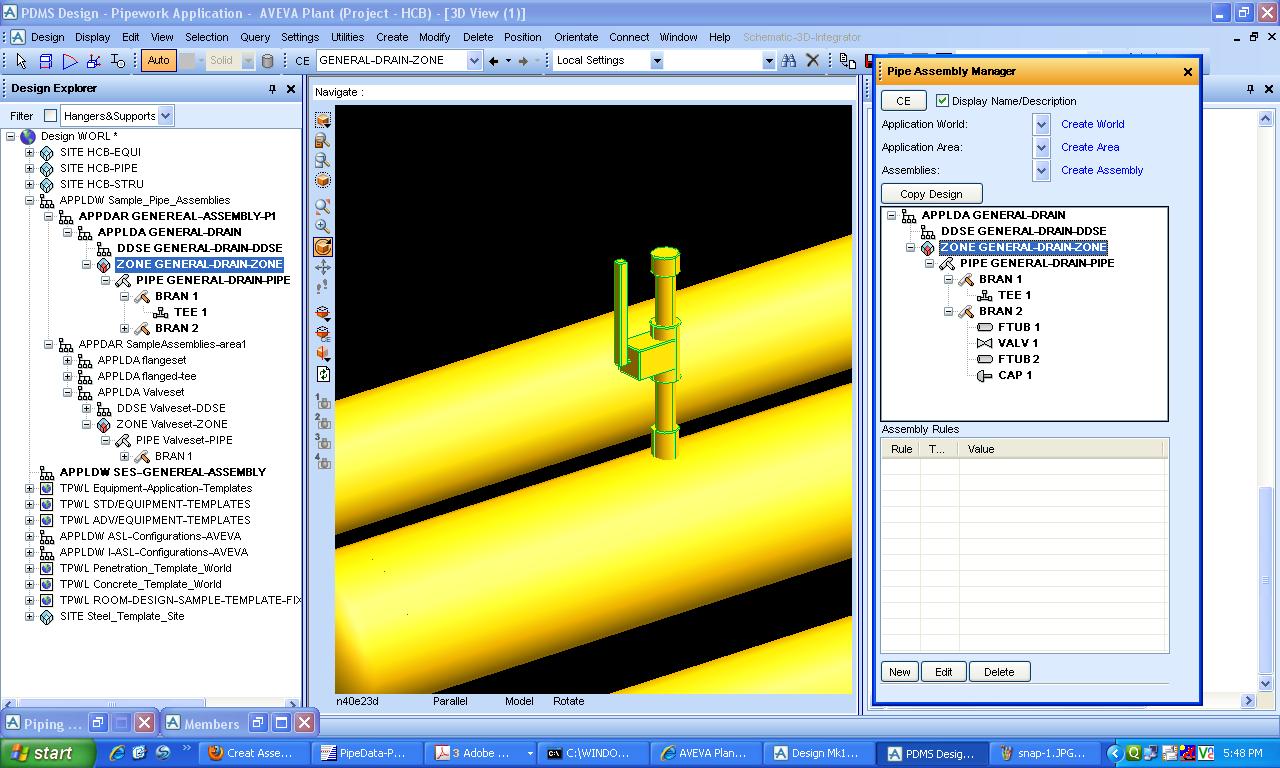Toggle the Filter checkbox in Design Explorer
This screenshot has height=768, width=1280.
50,116
